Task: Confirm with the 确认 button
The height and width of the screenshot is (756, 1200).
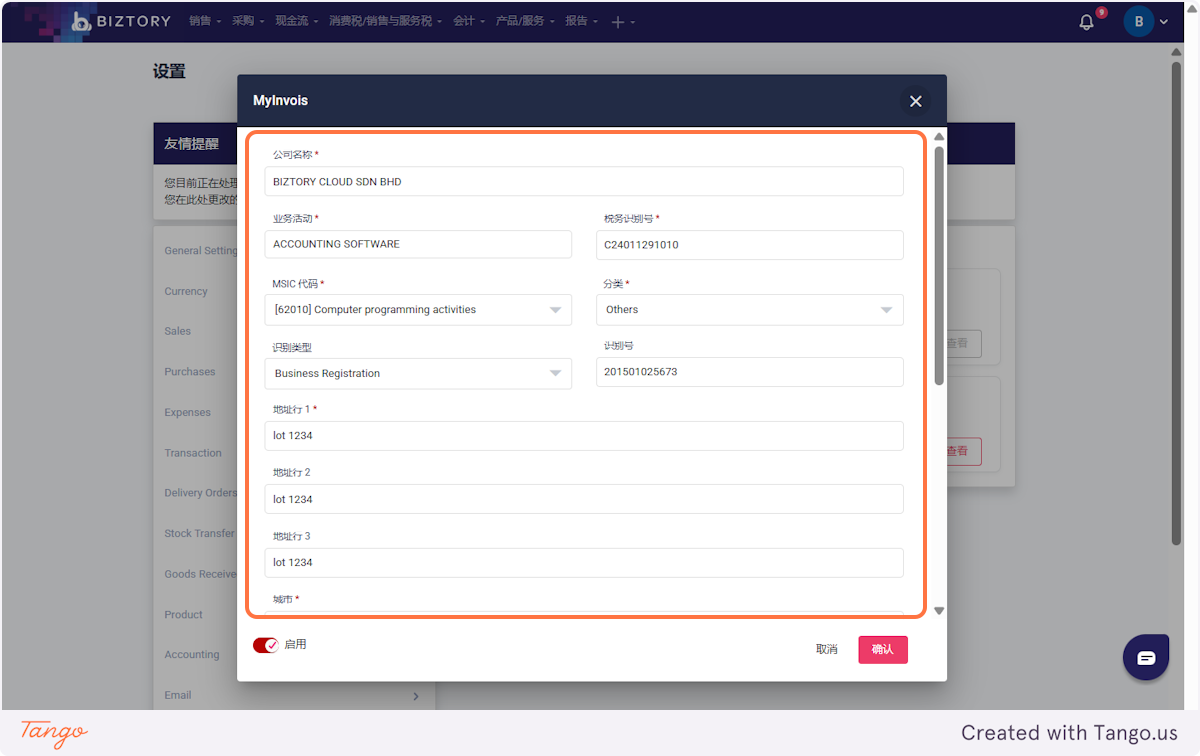Action: [883, 650]
